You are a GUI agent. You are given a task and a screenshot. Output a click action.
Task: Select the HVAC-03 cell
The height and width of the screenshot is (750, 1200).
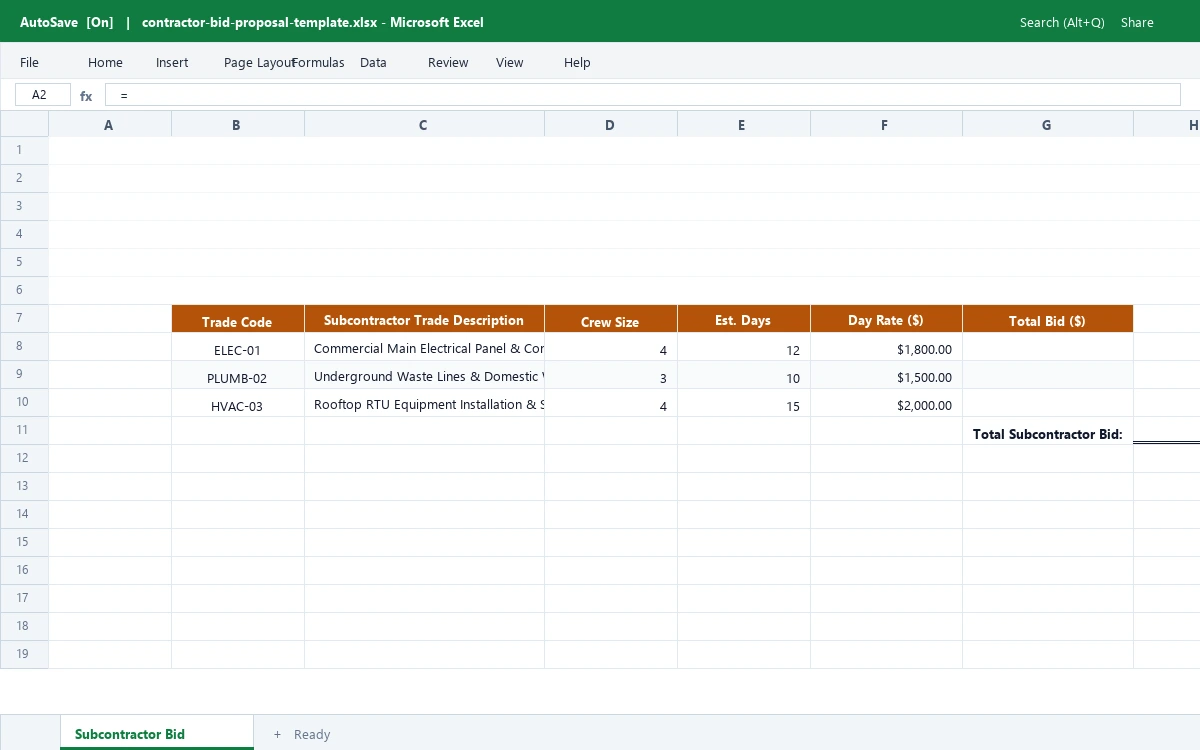click(238, 403)
